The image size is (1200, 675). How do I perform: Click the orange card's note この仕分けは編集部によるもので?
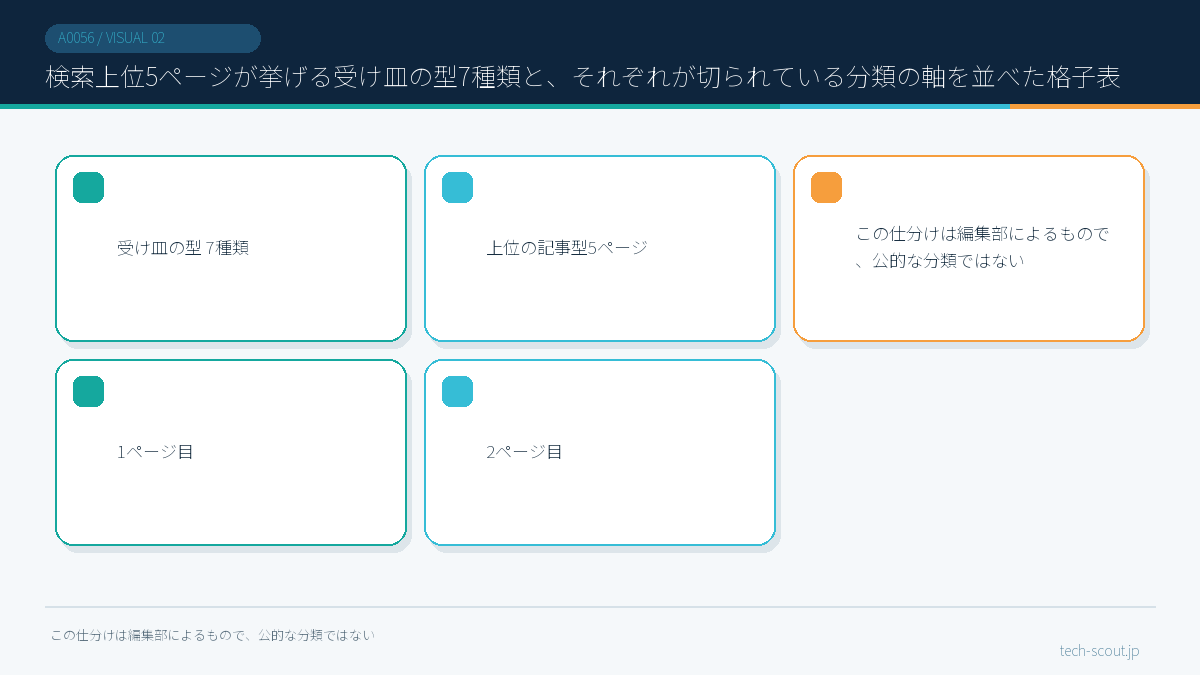983,248
